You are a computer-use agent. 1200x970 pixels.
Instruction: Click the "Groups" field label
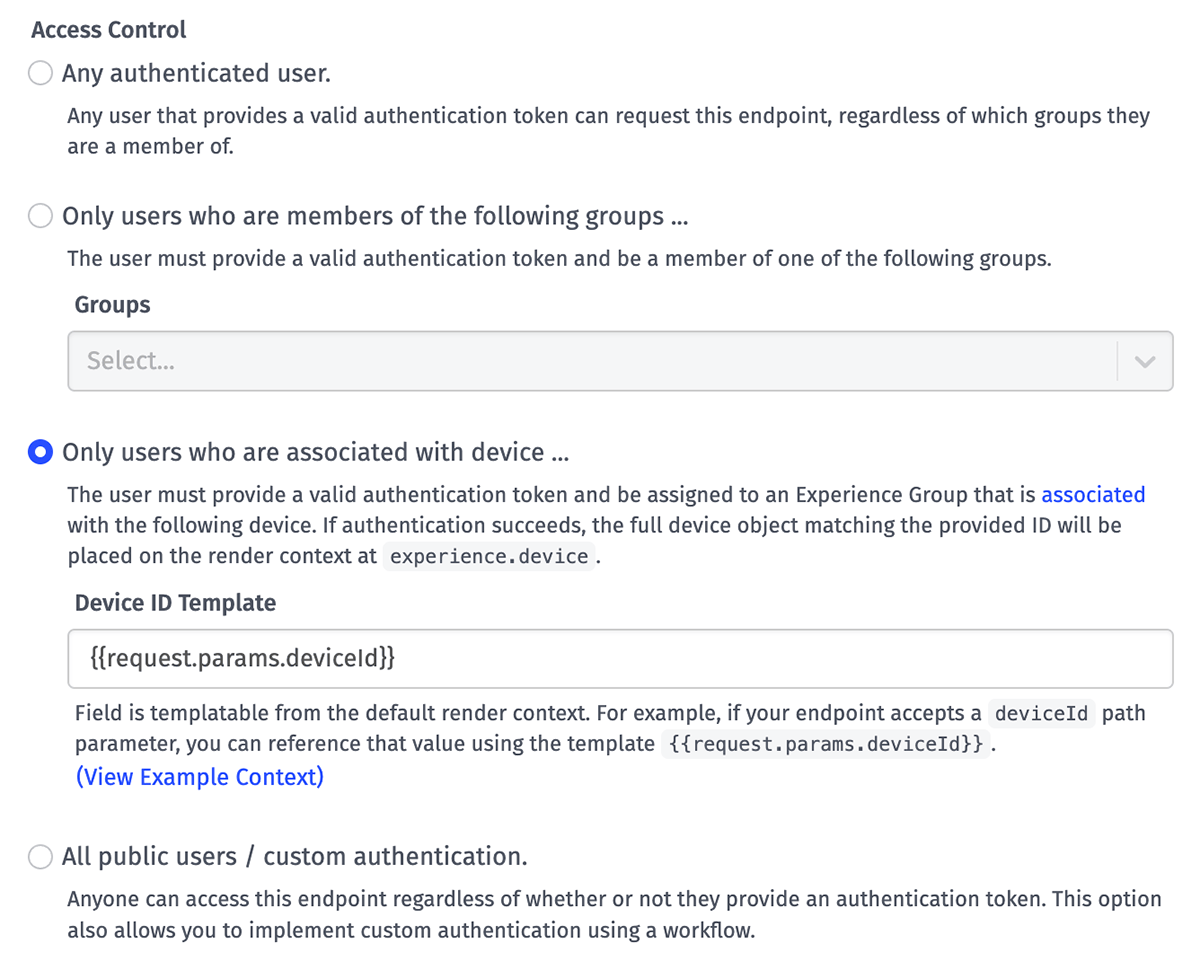(112, 305)
